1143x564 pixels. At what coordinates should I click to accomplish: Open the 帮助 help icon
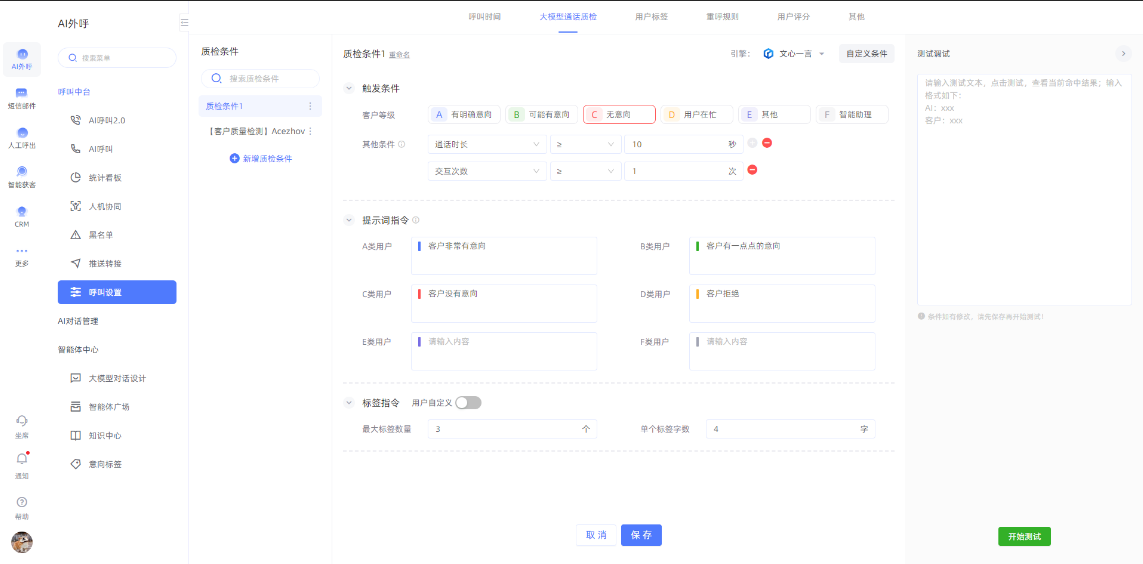(21, 503)
